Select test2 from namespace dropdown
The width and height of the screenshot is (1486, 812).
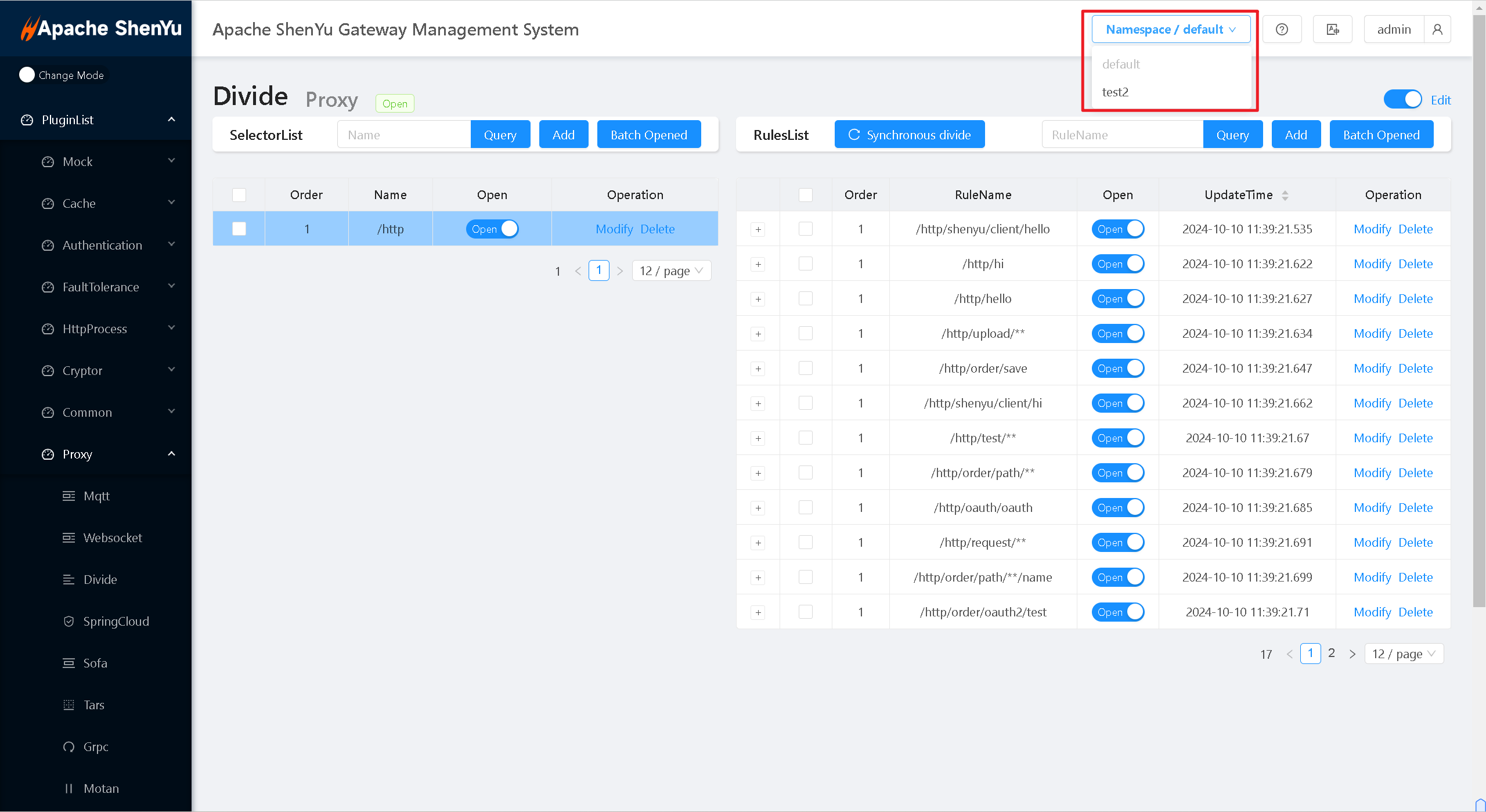coord(1115,92)
